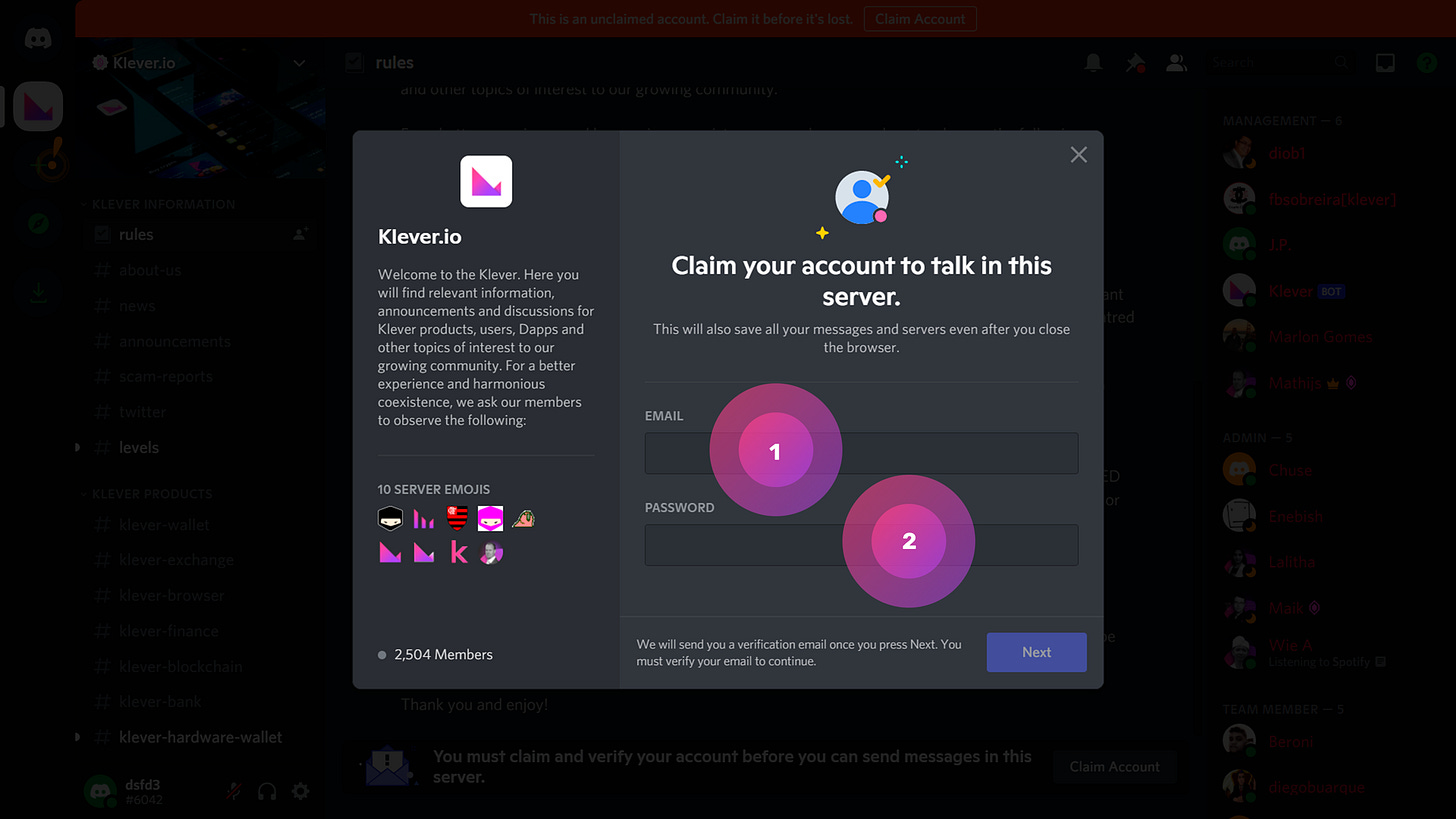Select the rules channel

pos(200,234)
